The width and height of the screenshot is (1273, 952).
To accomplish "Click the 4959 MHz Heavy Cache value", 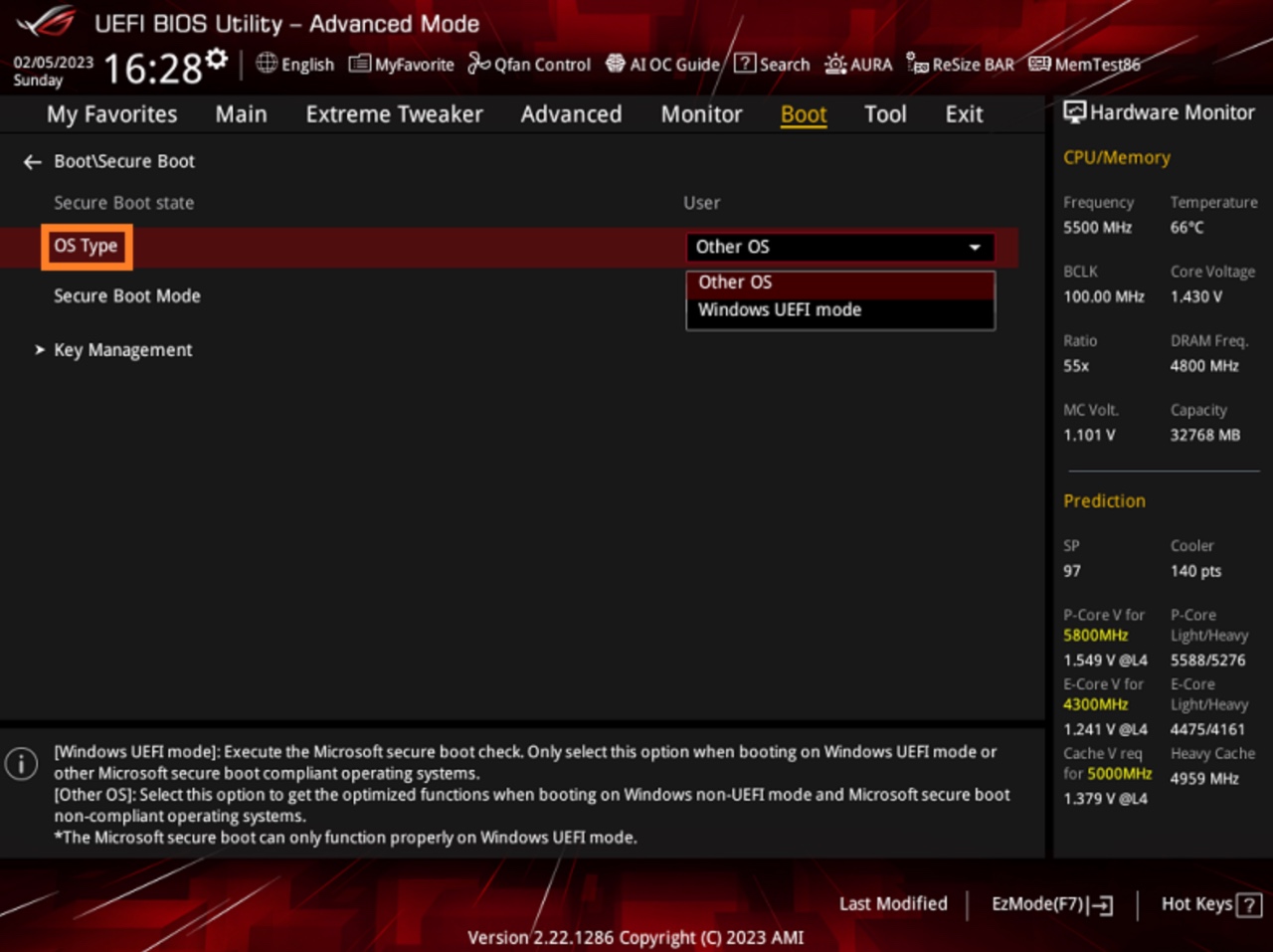I will point(1204,778).
